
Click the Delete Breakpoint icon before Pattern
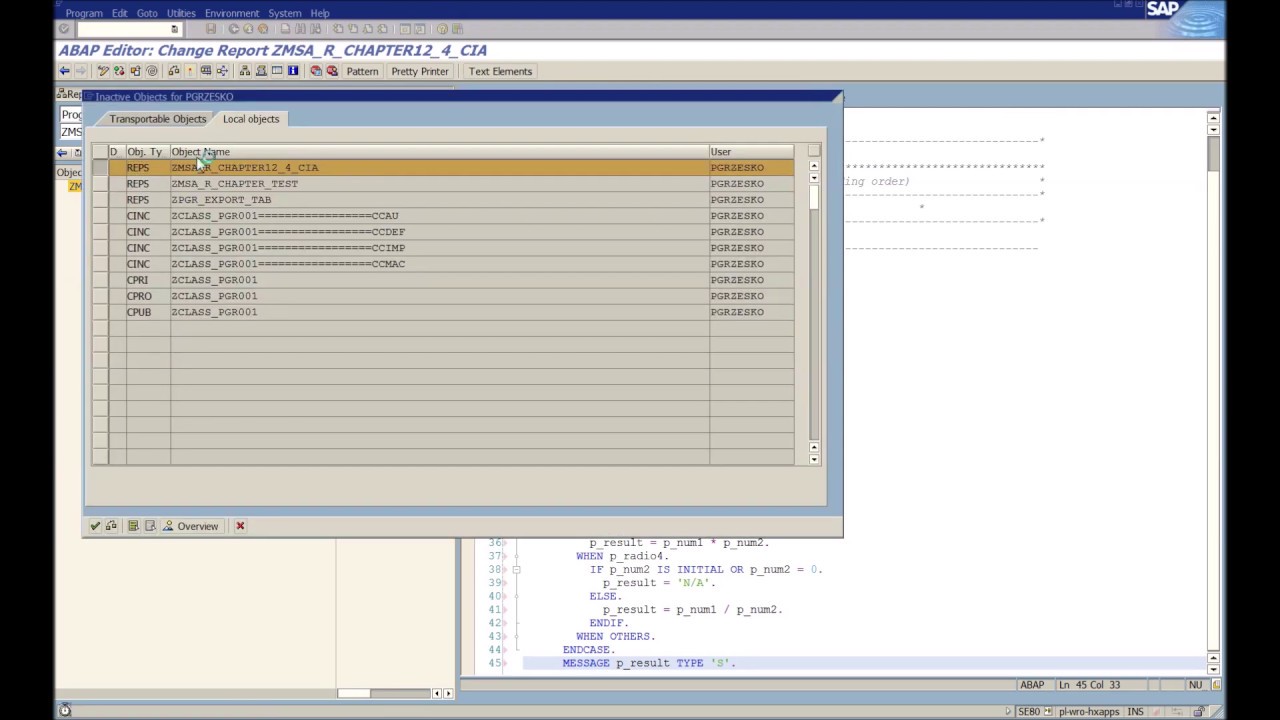[x=332, y=71]
